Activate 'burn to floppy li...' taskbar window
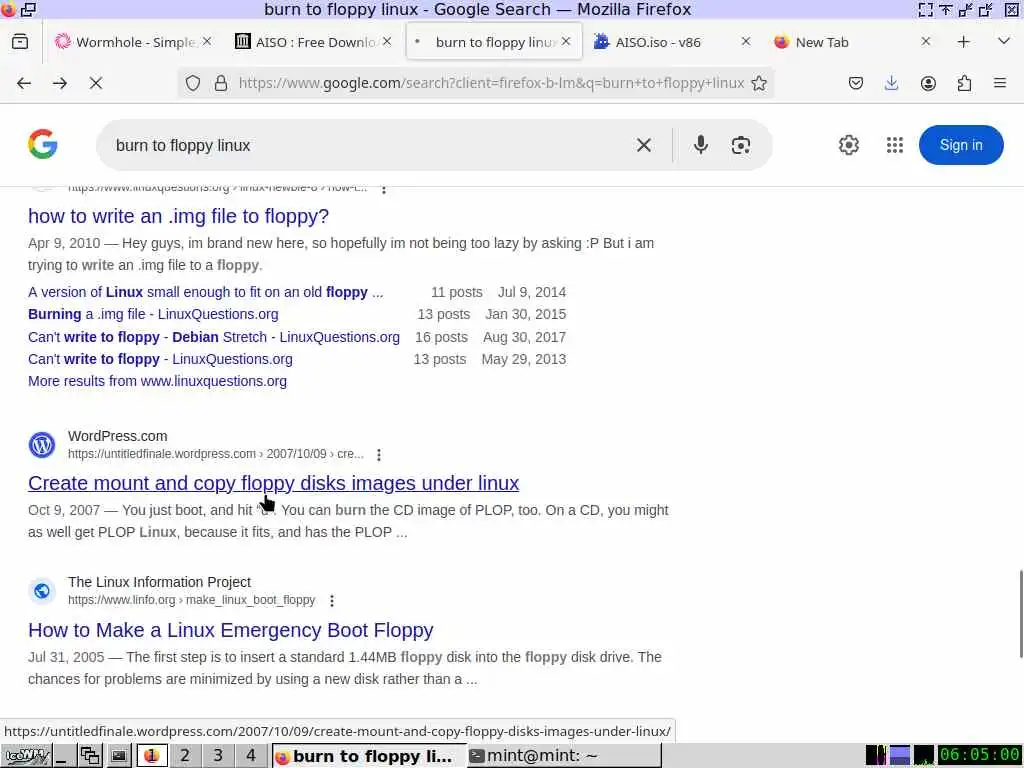This screenshot has height=768, width=1024. pyautogui.click(x=368, y=756)
